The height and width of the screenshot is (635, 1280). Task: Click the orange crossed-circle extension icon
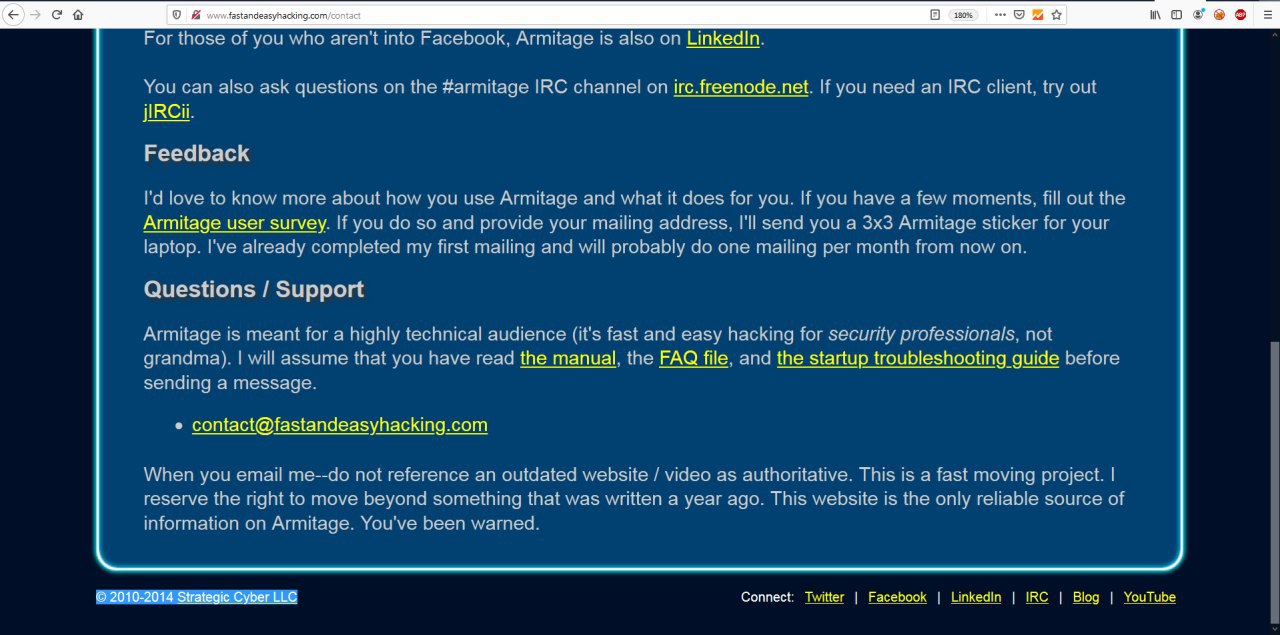1219,15
